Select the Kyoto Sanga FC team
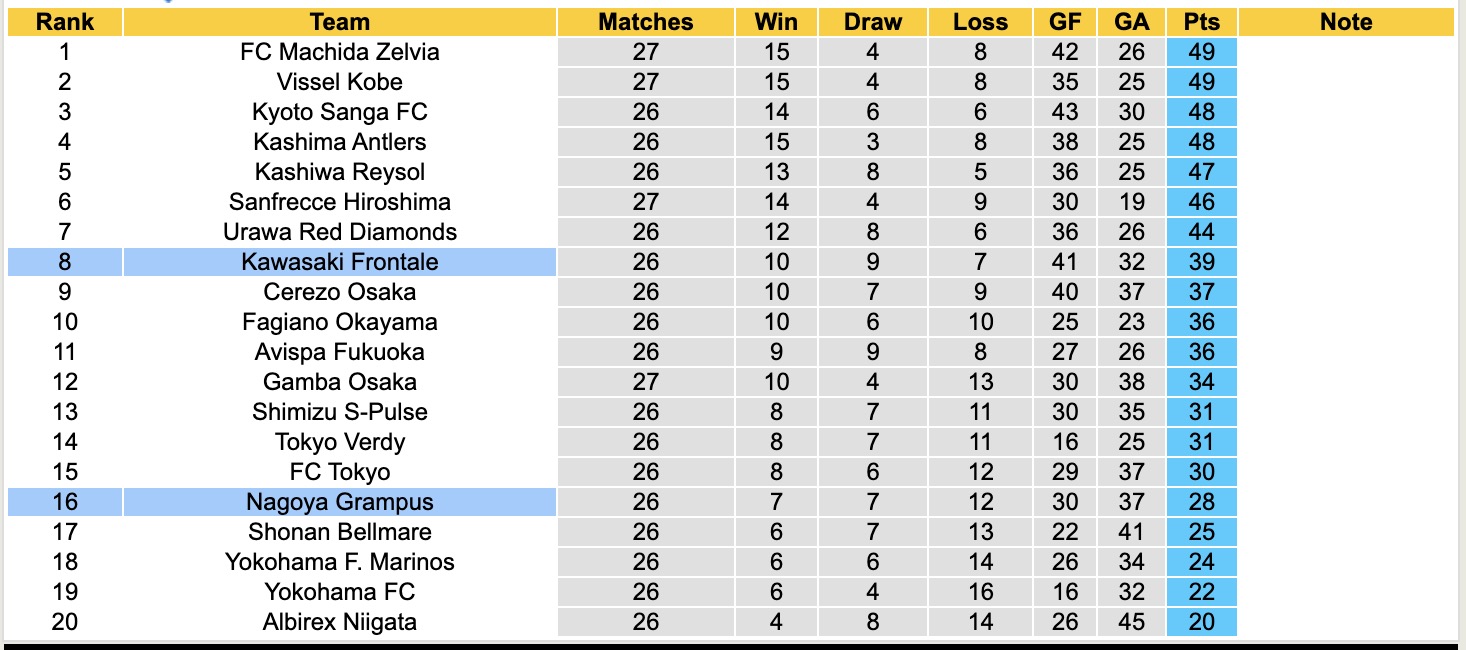1466x650 pixels. pyautogui.click(x=340, y=112)
